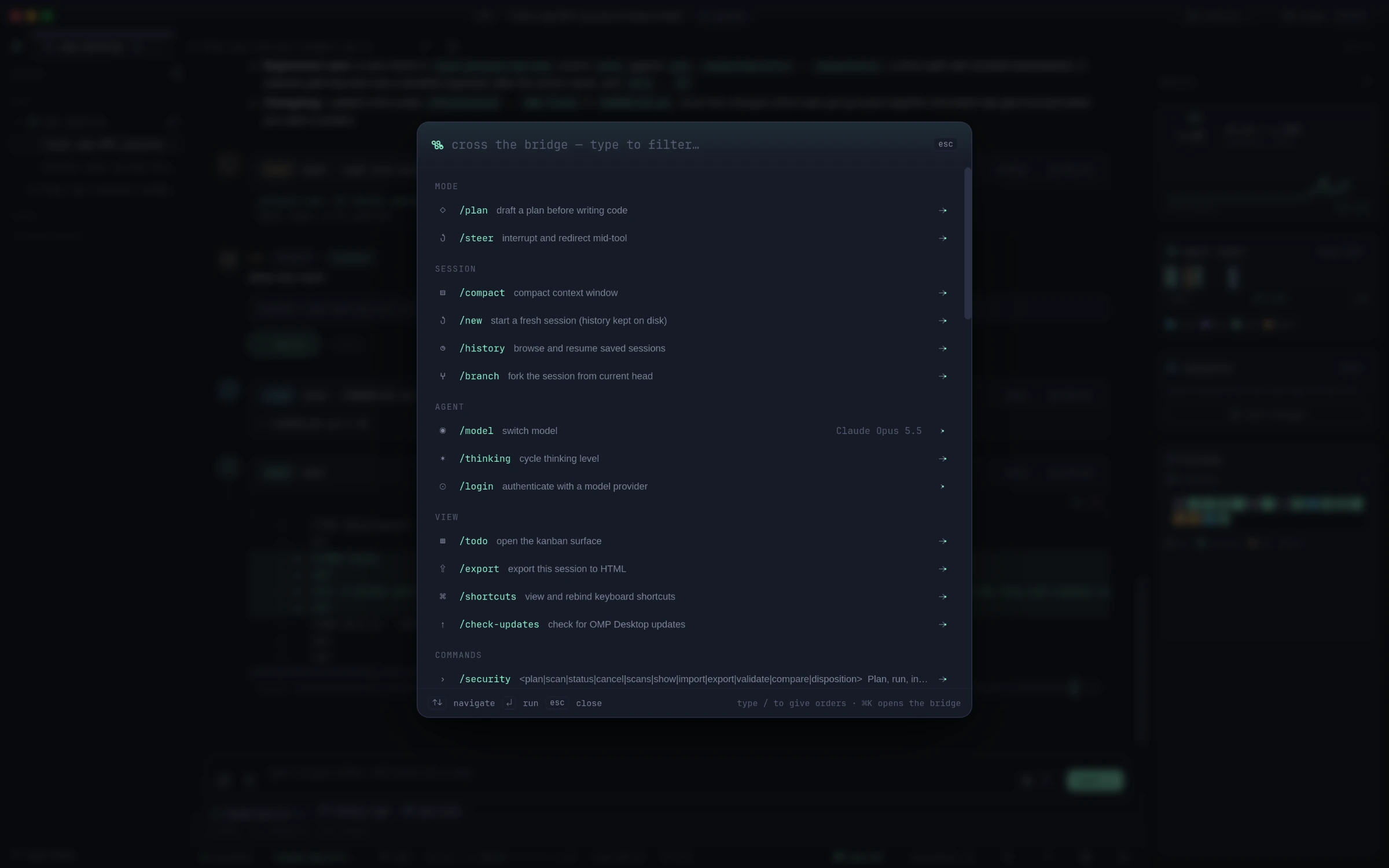Viewport: 1389px width, 868px height.
Task: Click the 'Claude Opus 5.5' model label
Action: (x=879, y=431)
